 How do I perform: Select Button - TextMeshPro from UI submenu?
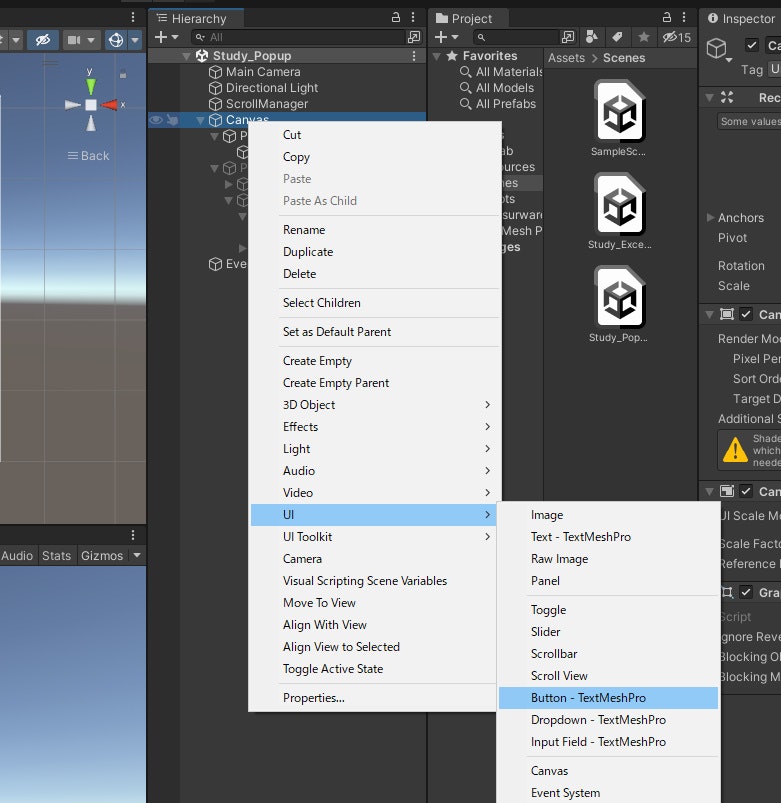point(608,698)
